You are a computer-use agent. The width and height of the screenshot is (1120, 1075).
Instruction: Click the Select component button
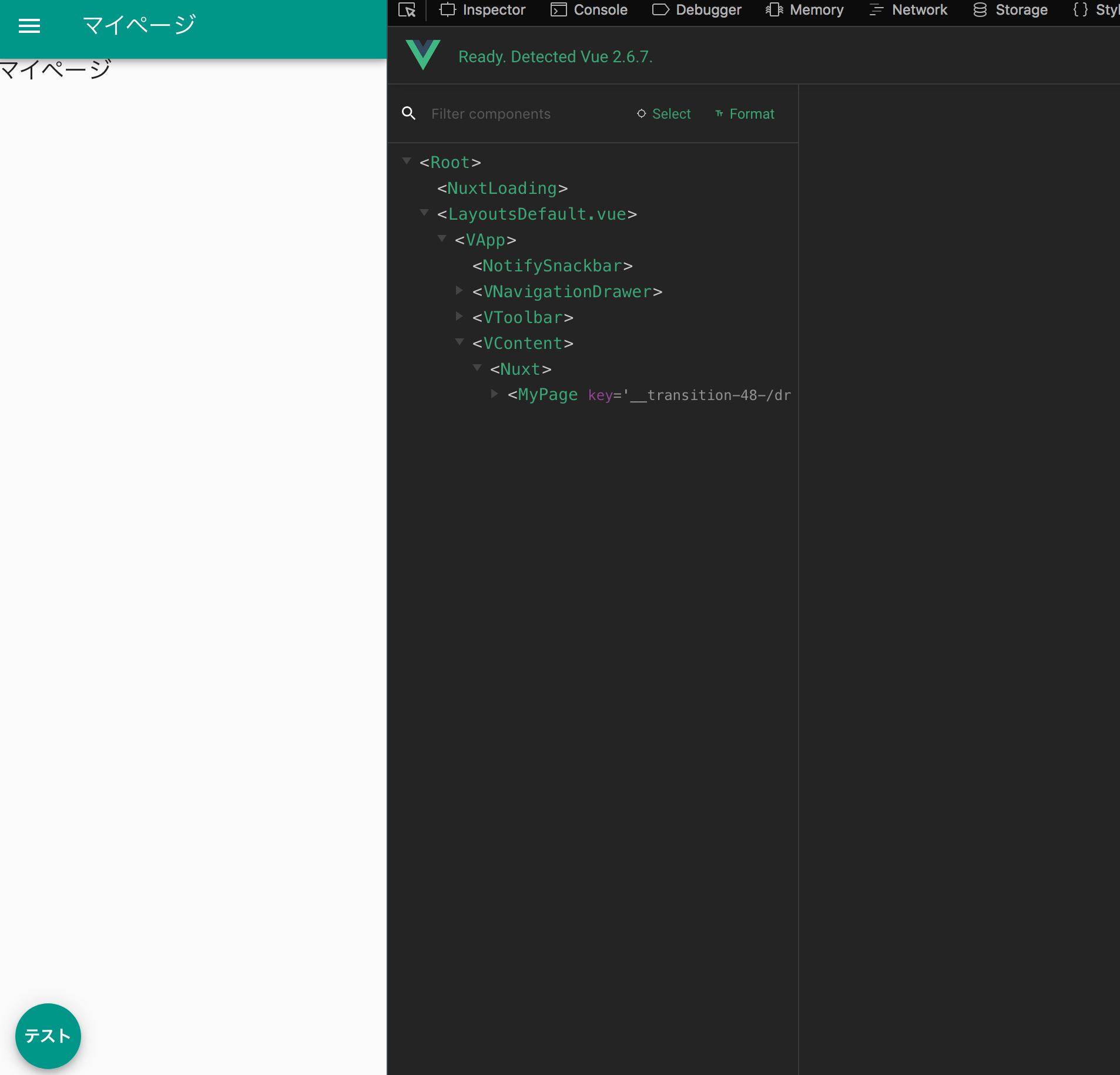click(664, 114)
